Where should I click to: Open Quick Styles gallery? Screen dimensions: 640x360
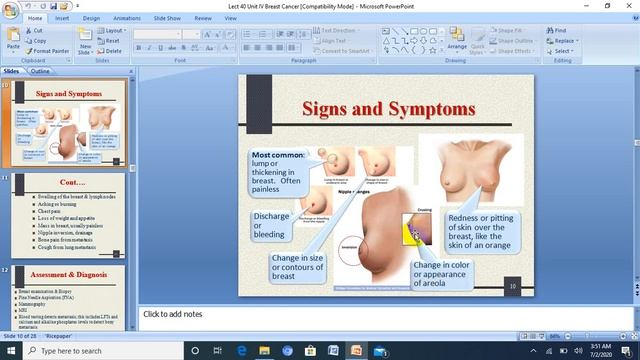477,41
